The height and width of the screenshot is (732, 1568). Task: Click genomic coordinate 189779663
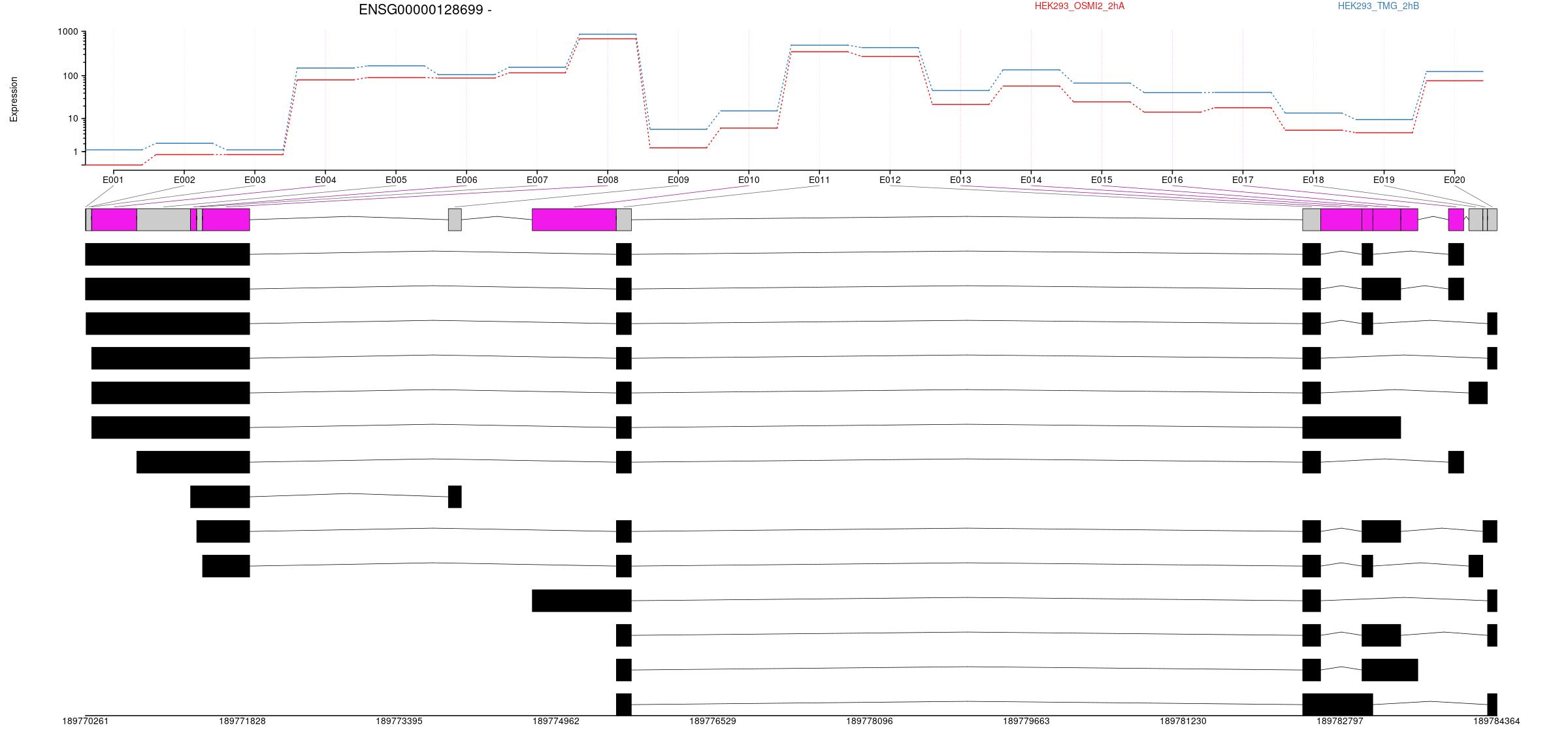point(1026,722)
